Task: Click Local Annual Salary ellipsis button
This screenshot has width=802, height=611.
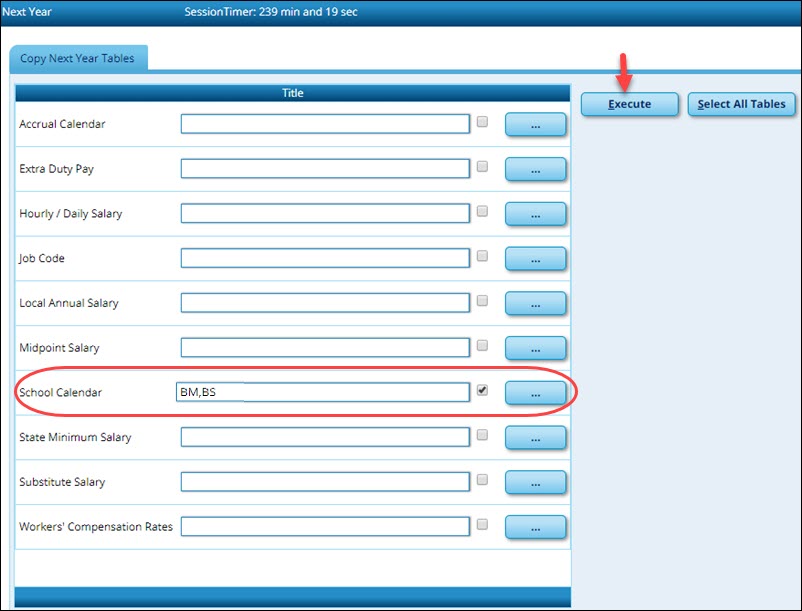Action: pos(535,303)
